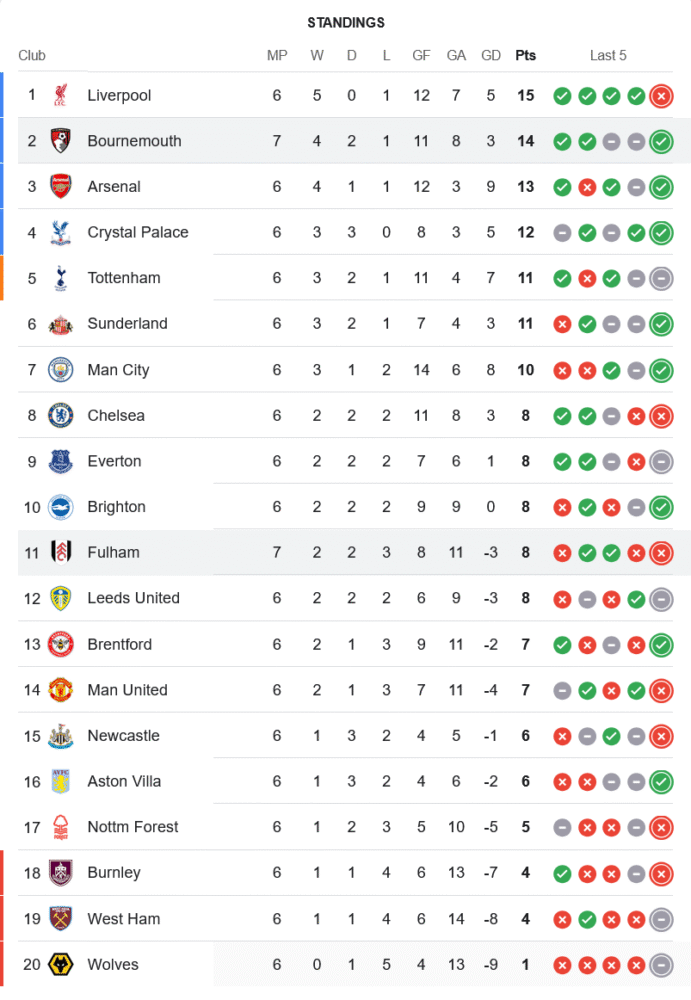The image size is (691, 1000).
Task: Click Wolves' most recent draw result icon
Action: (x=661, y=965)
